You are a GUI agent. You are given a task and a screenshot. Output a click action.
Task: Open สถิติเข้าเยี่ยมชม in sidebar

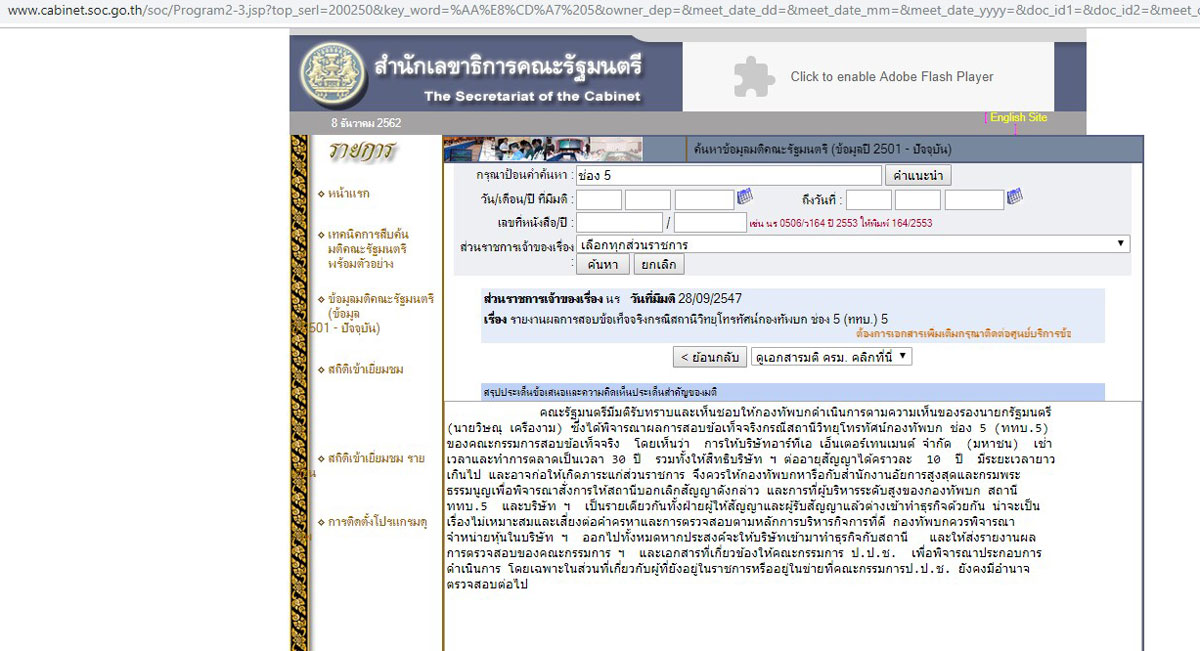tap(366, 369)
